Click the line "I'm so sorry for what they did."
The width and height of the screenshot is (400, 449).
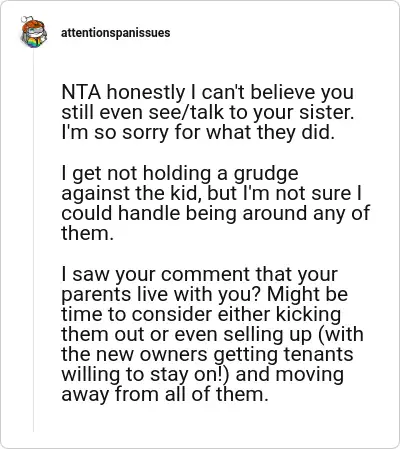pos(198,132)
